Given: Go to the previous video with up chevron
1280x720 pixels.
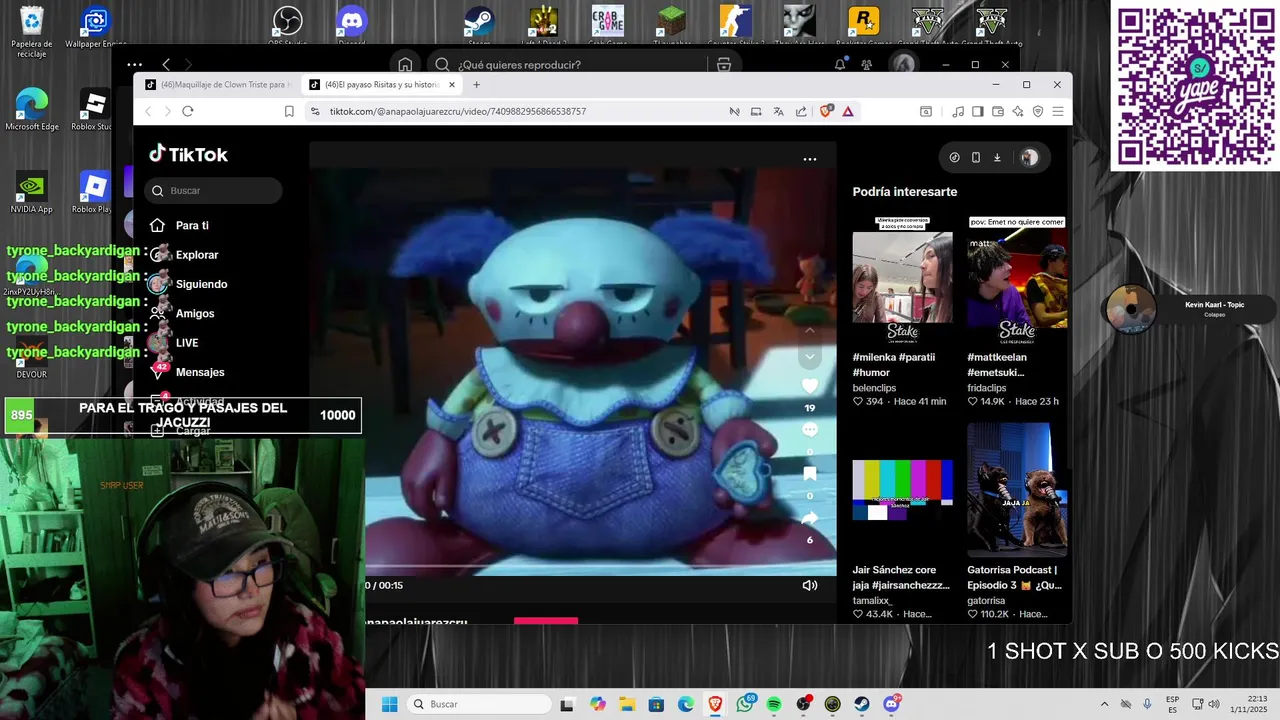Looking at the screenshot, I should click(x=810, y=330).
